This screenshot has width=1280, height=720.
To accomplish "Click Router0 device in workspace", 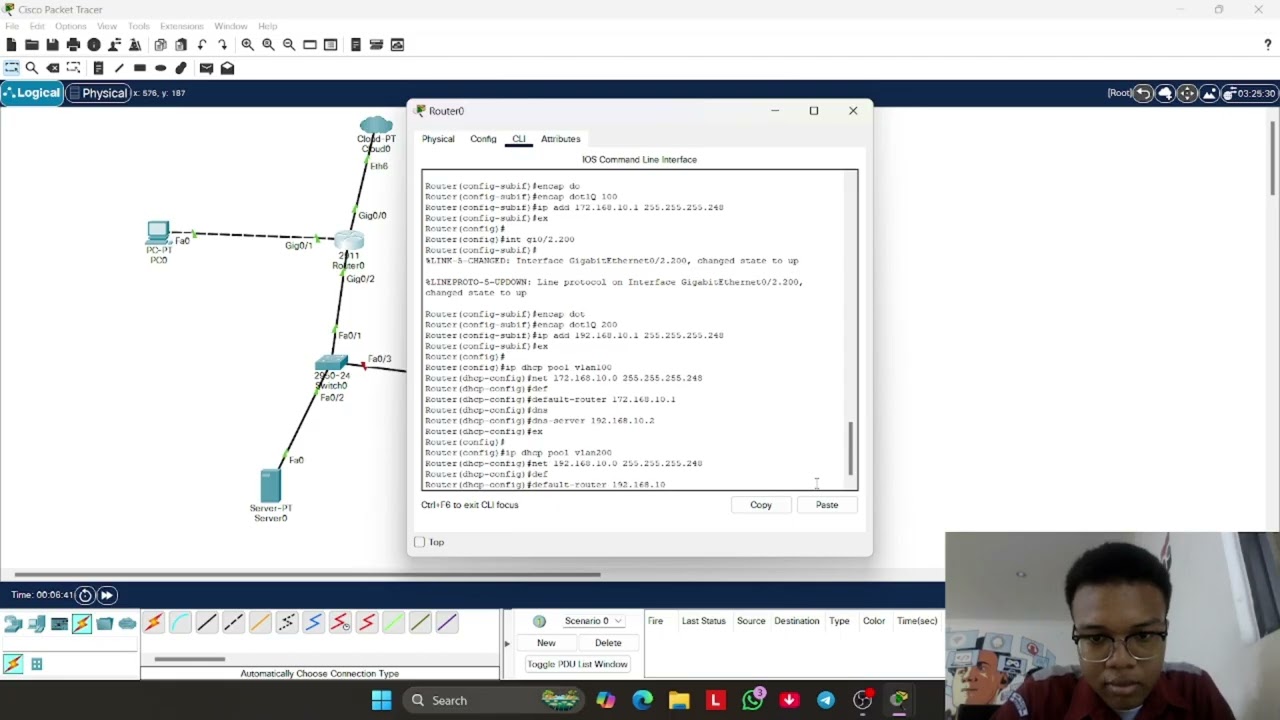I will pyautogui.click(x=349, y=242).
